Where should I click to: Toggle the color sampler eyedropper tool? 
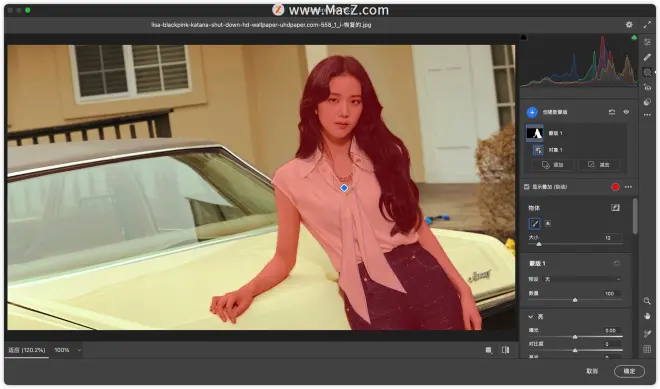coord(647,333)
